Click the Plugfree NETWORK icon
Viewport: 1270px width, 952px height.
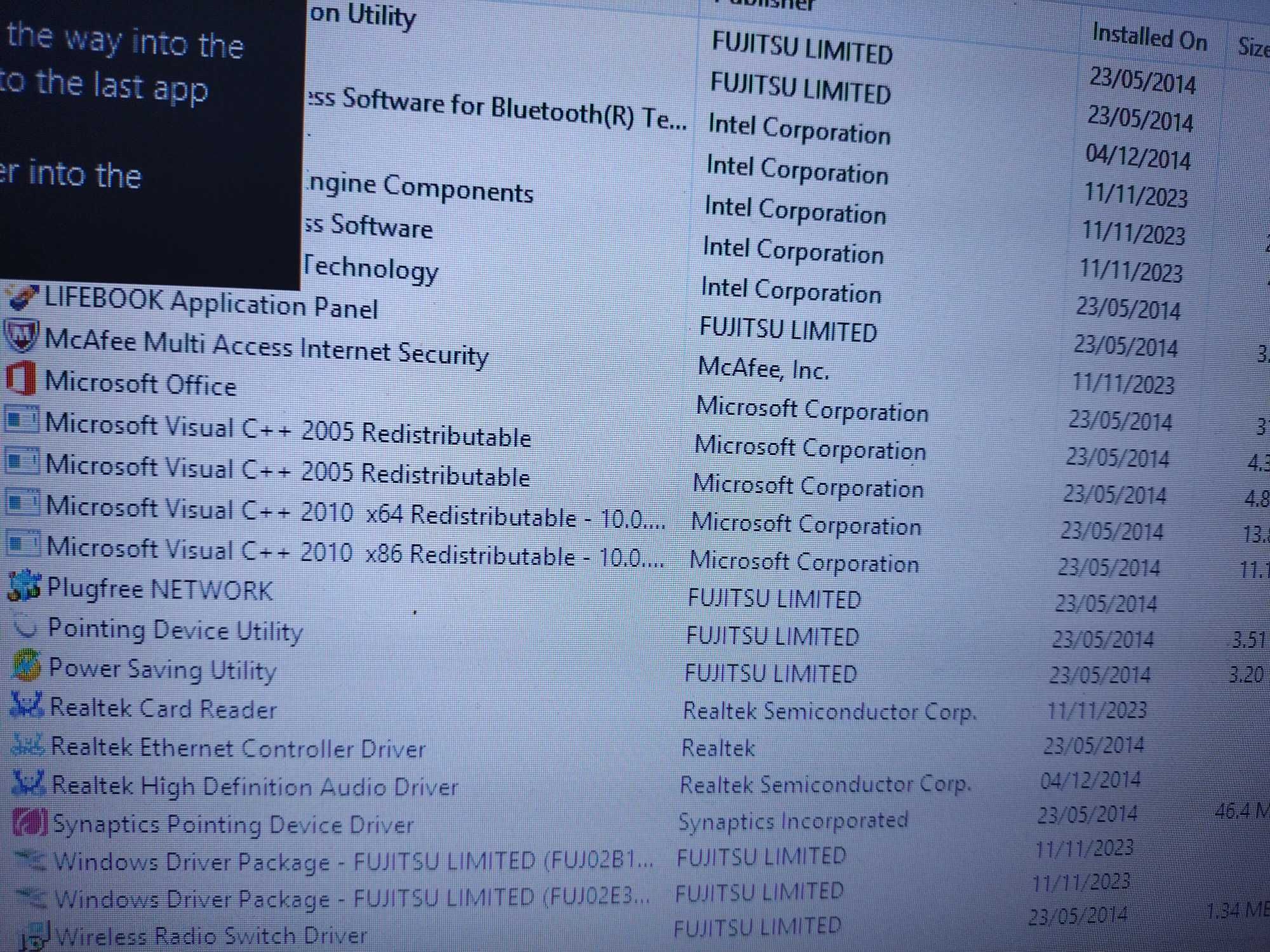(x=24, y=585)
